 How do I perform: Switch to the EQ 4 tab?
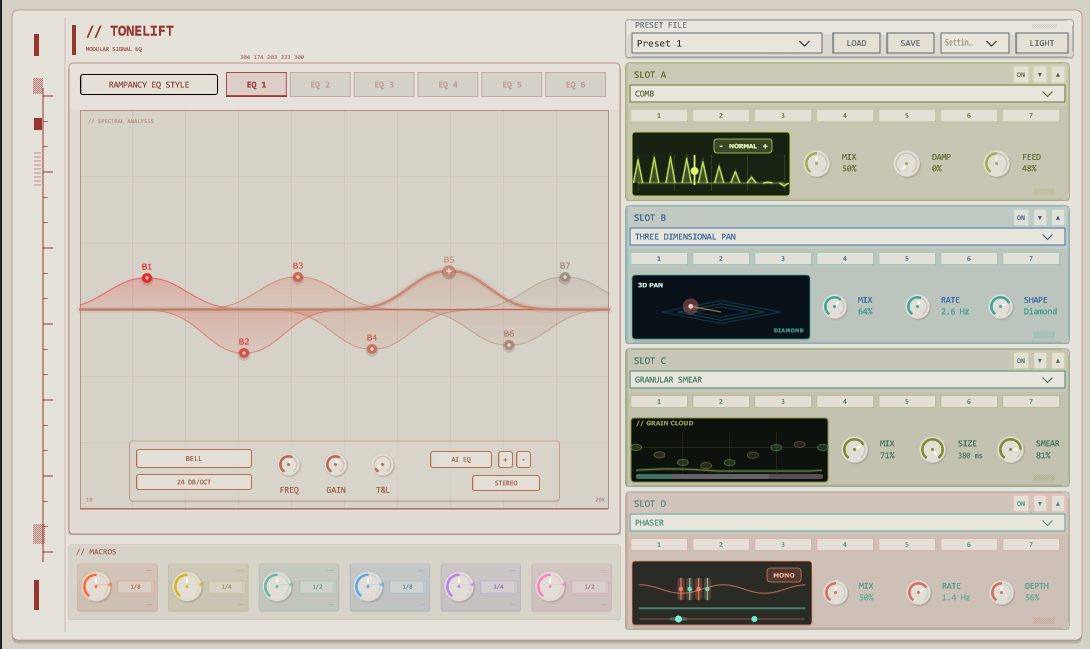tap(448, 85)
